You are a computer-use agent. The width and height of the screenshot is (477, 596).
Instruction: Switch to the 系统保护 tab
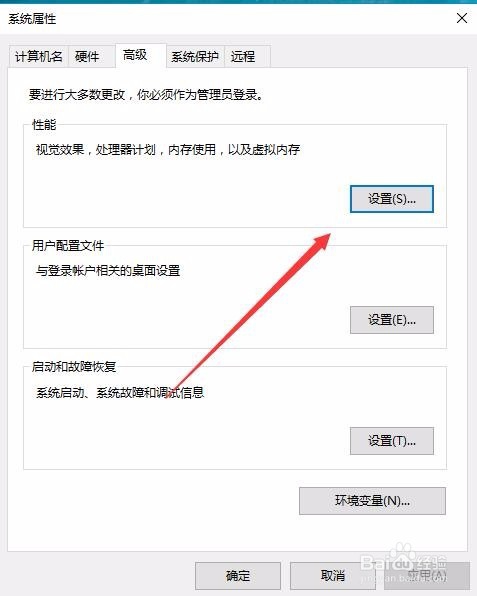(195, 57)
